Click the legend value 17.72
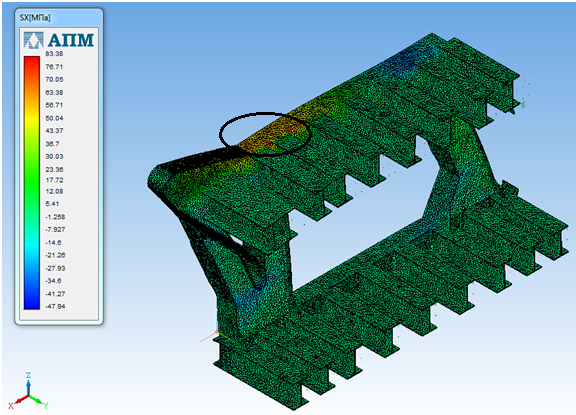 (54, 180)
